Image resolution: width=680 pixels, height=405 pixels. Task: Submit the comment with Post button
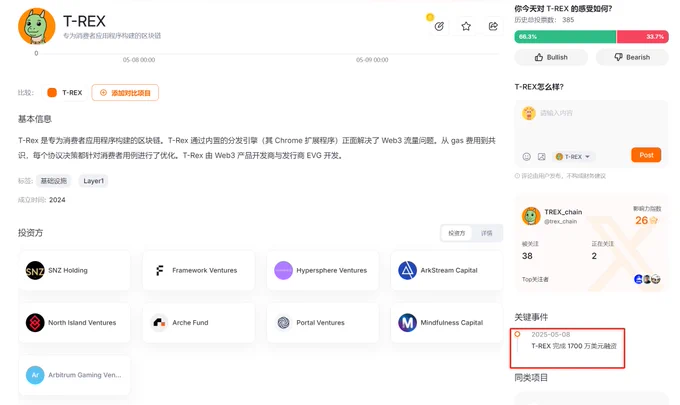tap(646, 155)
